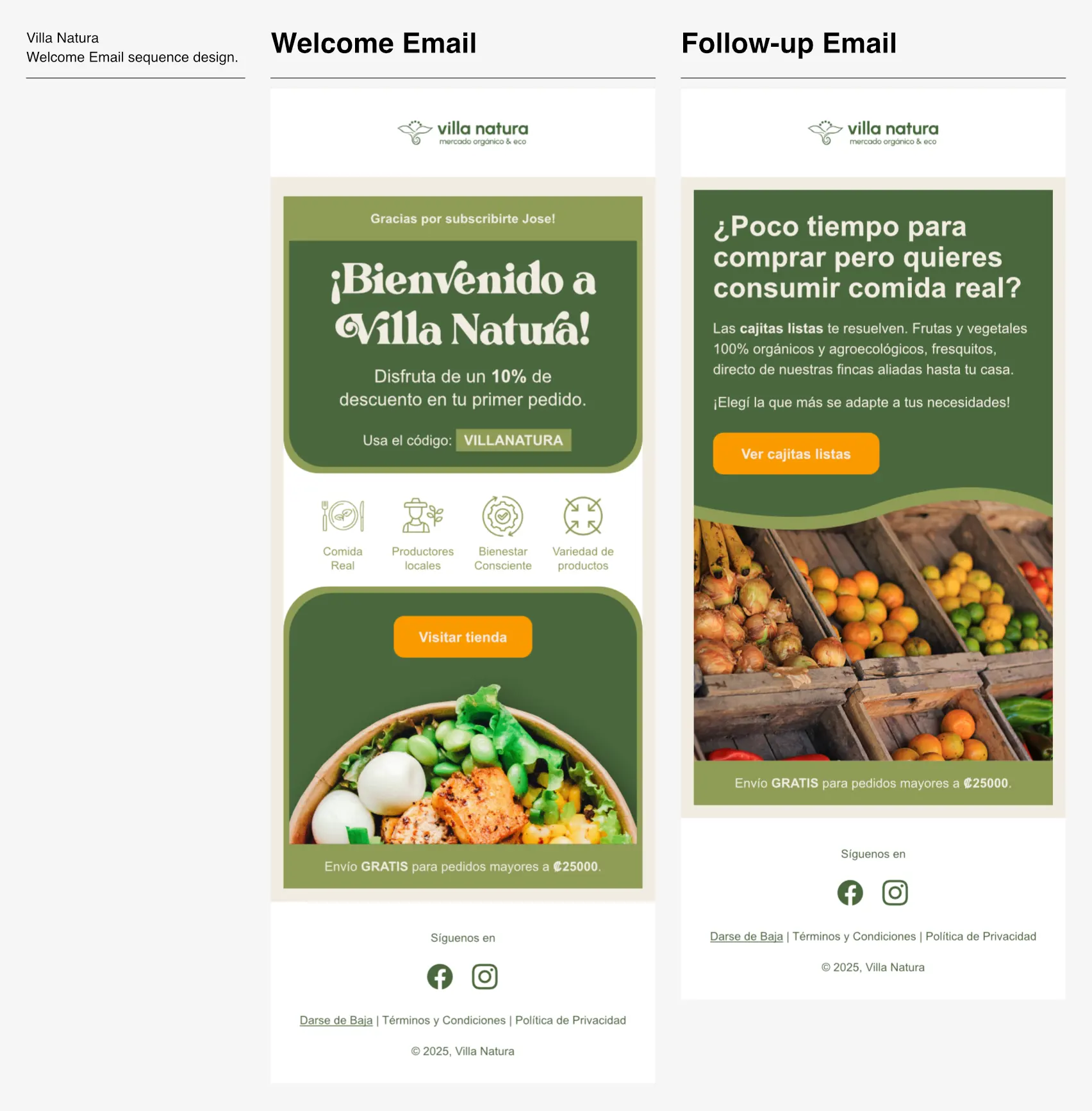Click the VILLANATURA discount code badge

coord(513,440)
